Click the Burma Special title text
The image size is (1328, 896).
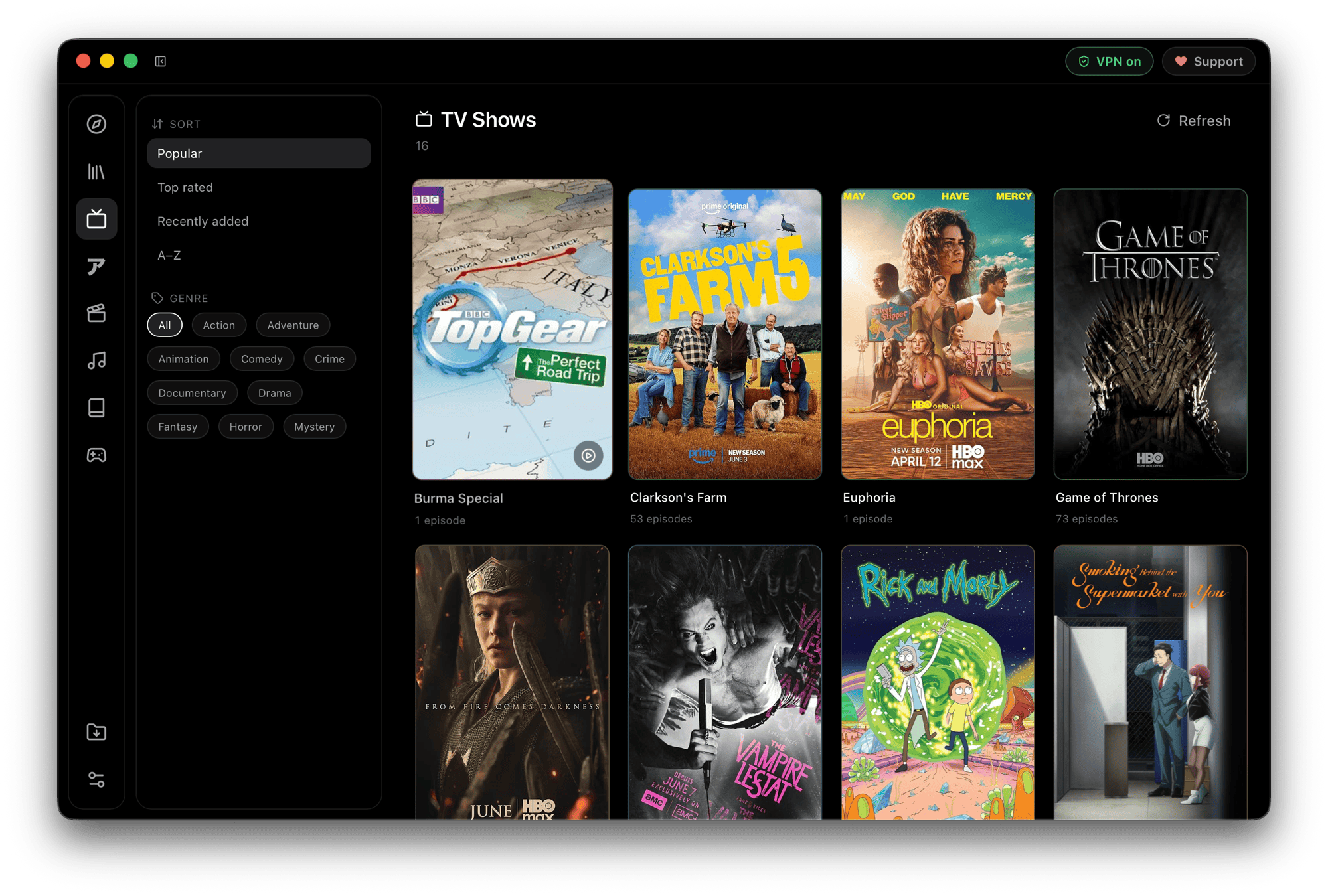point(458,498)
